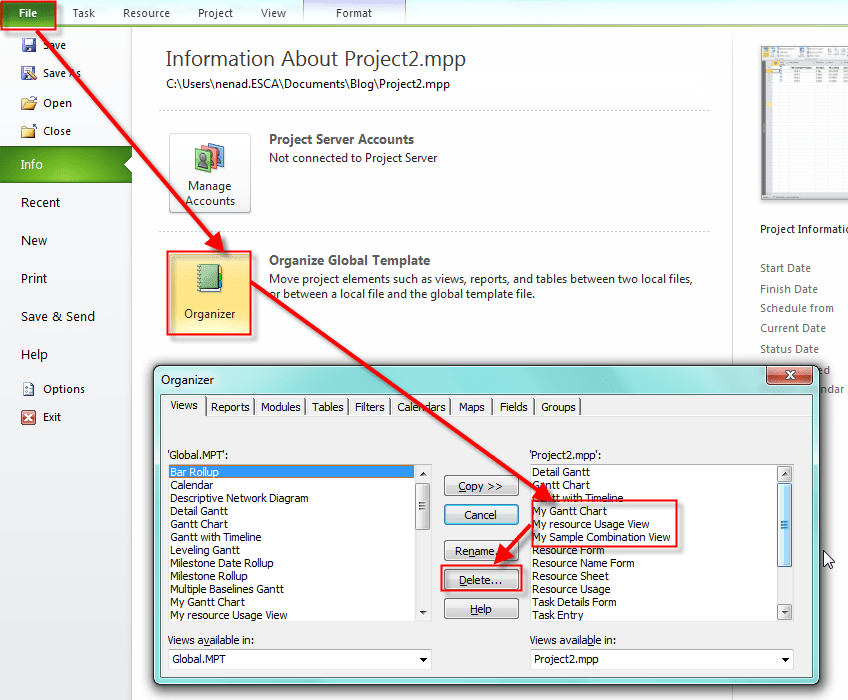The image size is (848, 700).
Task: Open the Format ribbon tab
Action: pyautogui.click(x=353, y=13)
